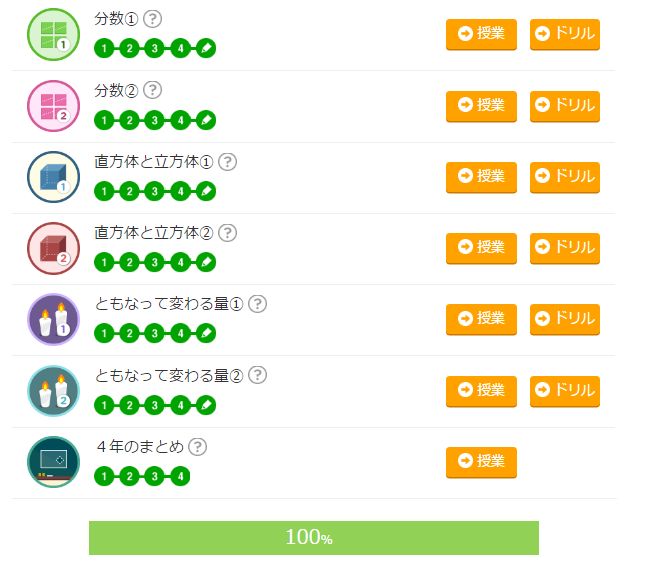Screen dimensions: 645x577
Task: Select the blue cube 直方体と立方体① icon
Action: pyautogui.click(x=53, y=177)
